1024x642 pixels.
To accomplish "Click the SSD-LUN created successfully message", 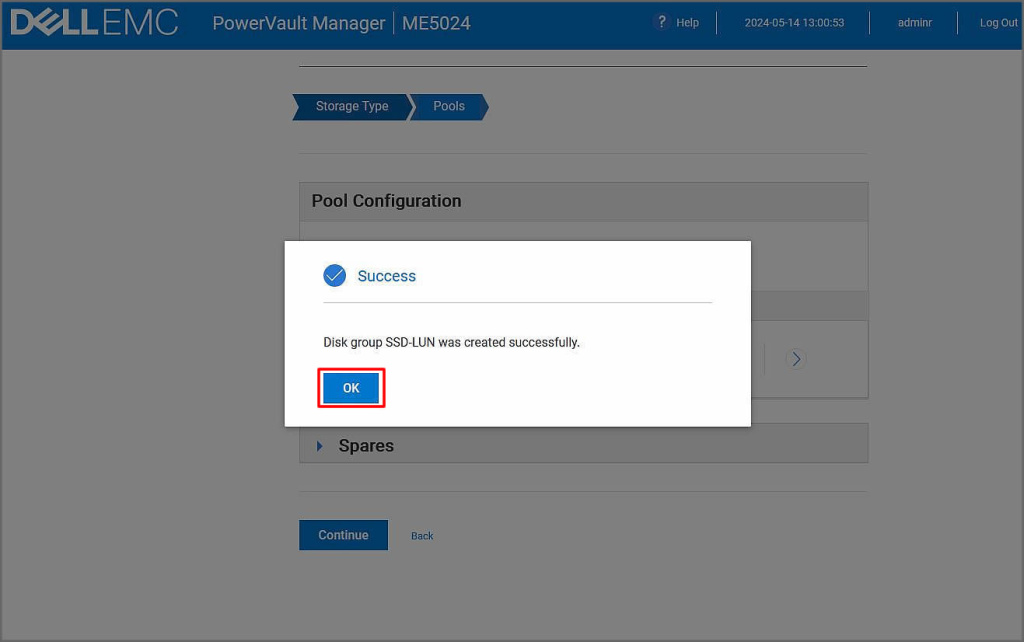I will click(x=451, y=342).
